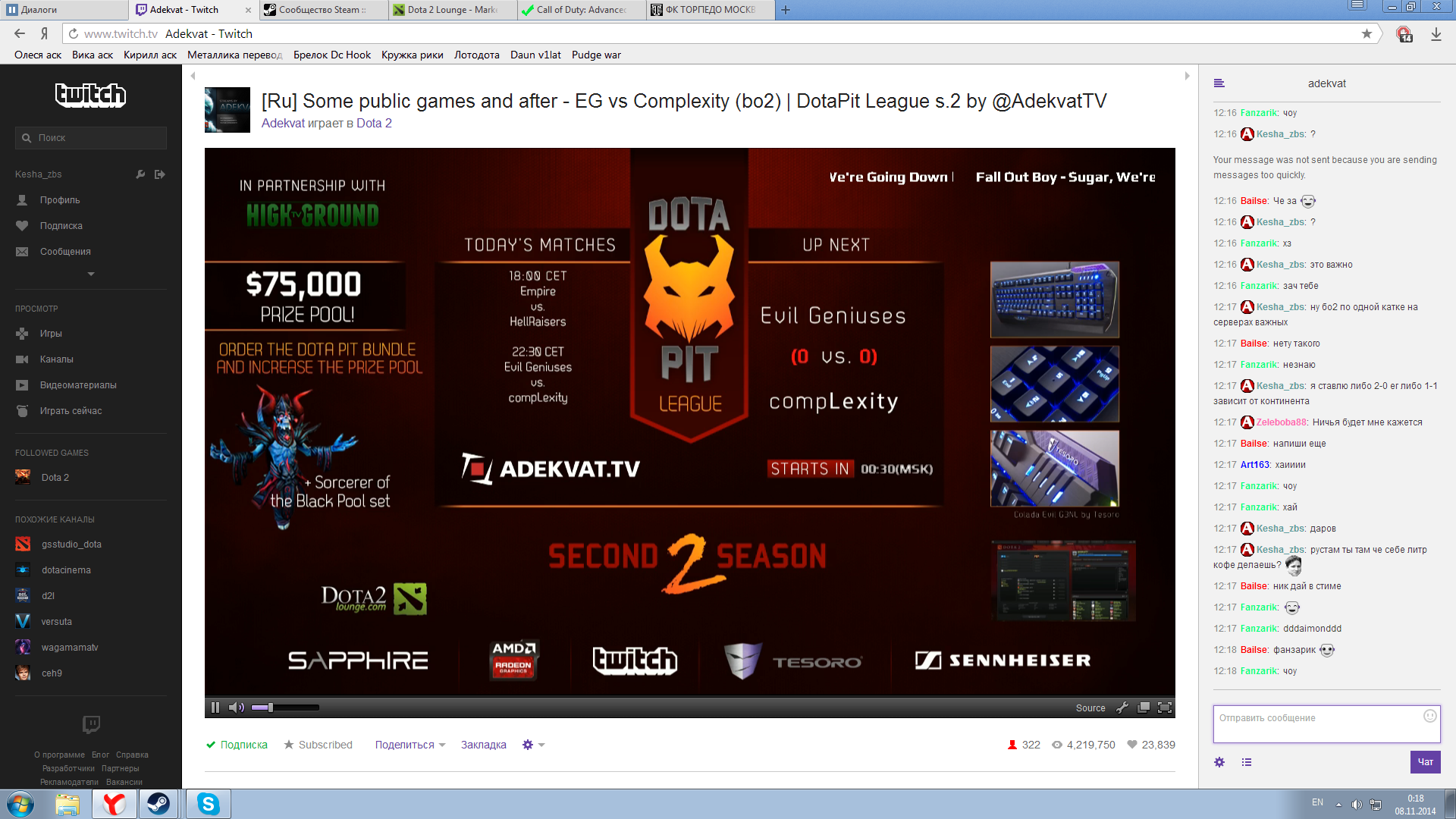Browse Каналы in the sidebar

(x=56, y=359)
